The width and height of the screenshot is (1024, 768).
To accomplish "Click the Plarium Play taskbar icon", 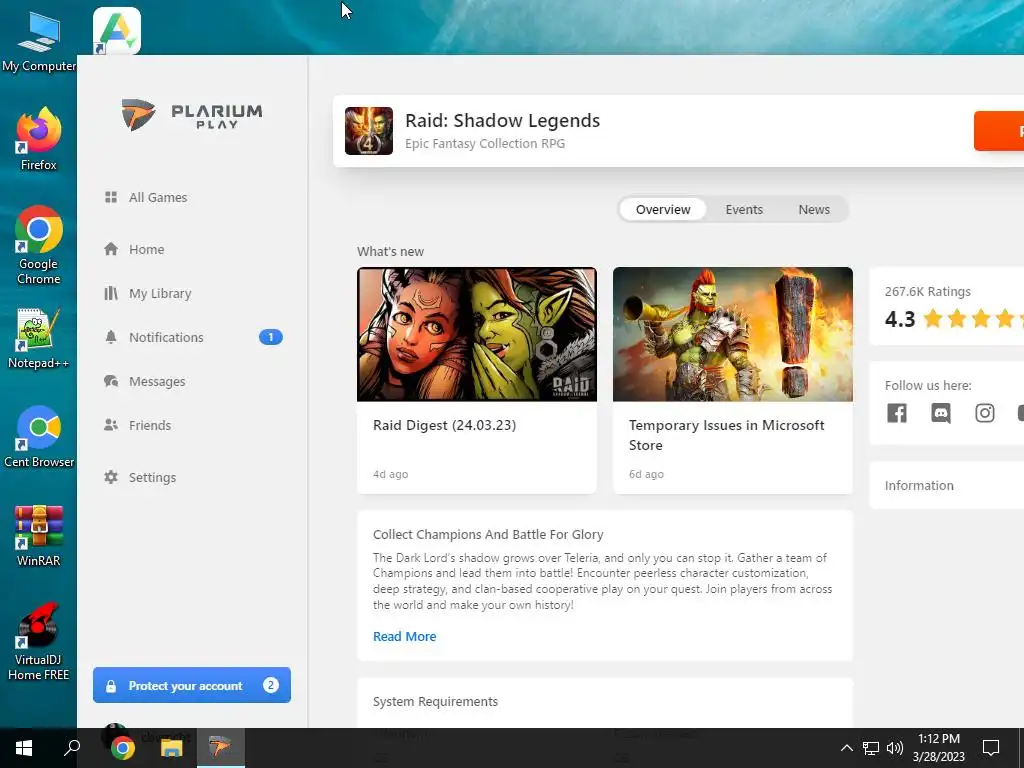I will tap(220, 748).
